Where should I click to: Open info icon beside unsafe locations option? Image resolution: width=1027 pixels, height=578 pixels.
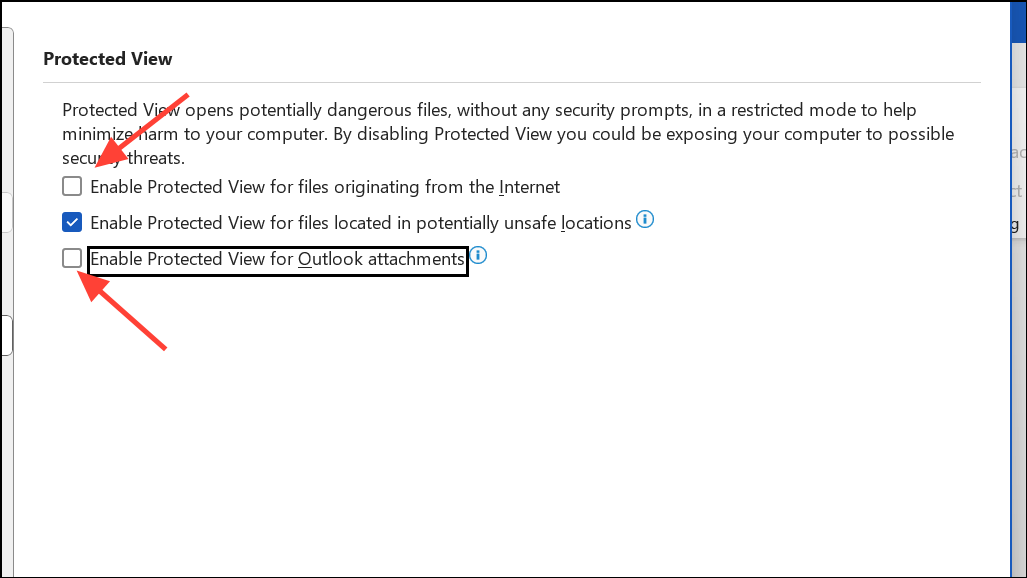(x=645, y=219)
